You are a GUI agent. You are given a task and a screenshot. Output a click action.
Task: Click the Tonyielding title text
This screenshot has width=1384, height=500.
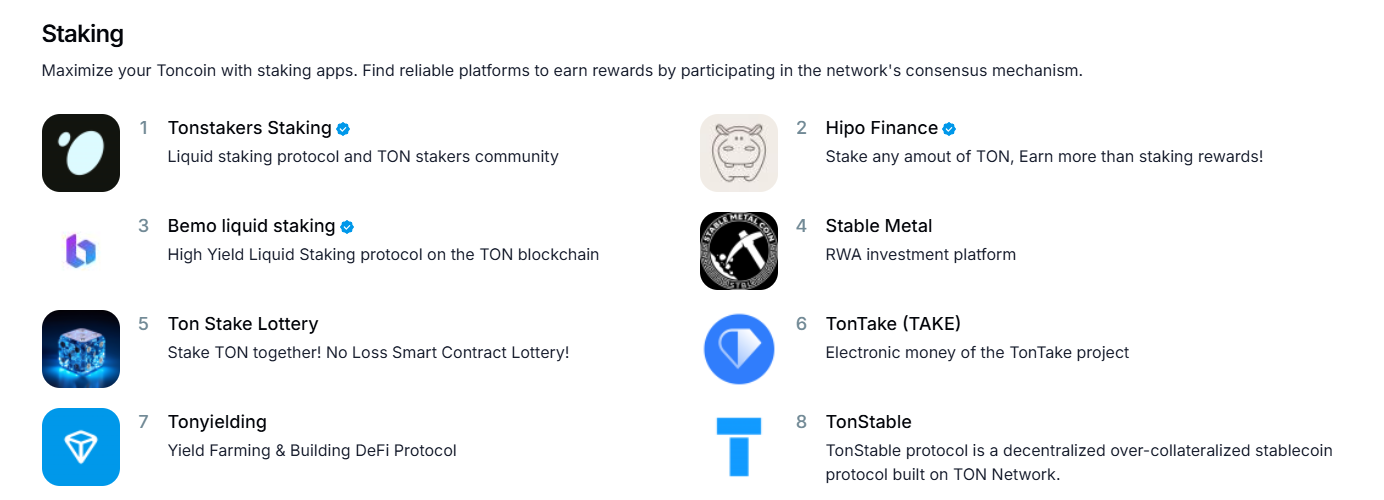(x=217, y=422)
